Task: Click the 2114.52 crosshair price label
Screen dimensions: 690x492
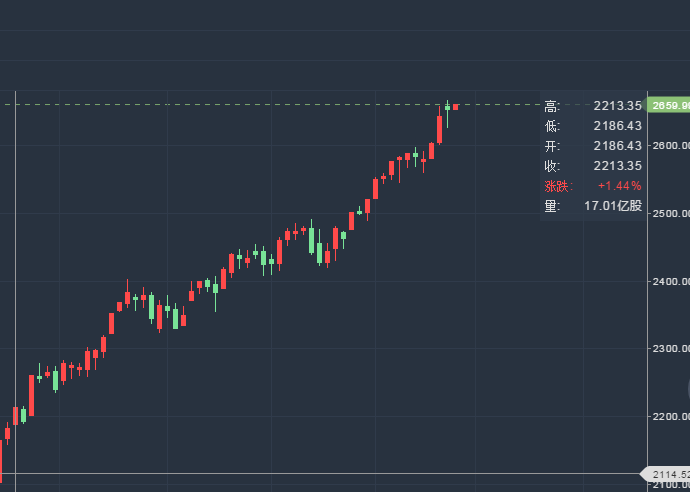Action: pyautogui.click(x=666, y=474)
